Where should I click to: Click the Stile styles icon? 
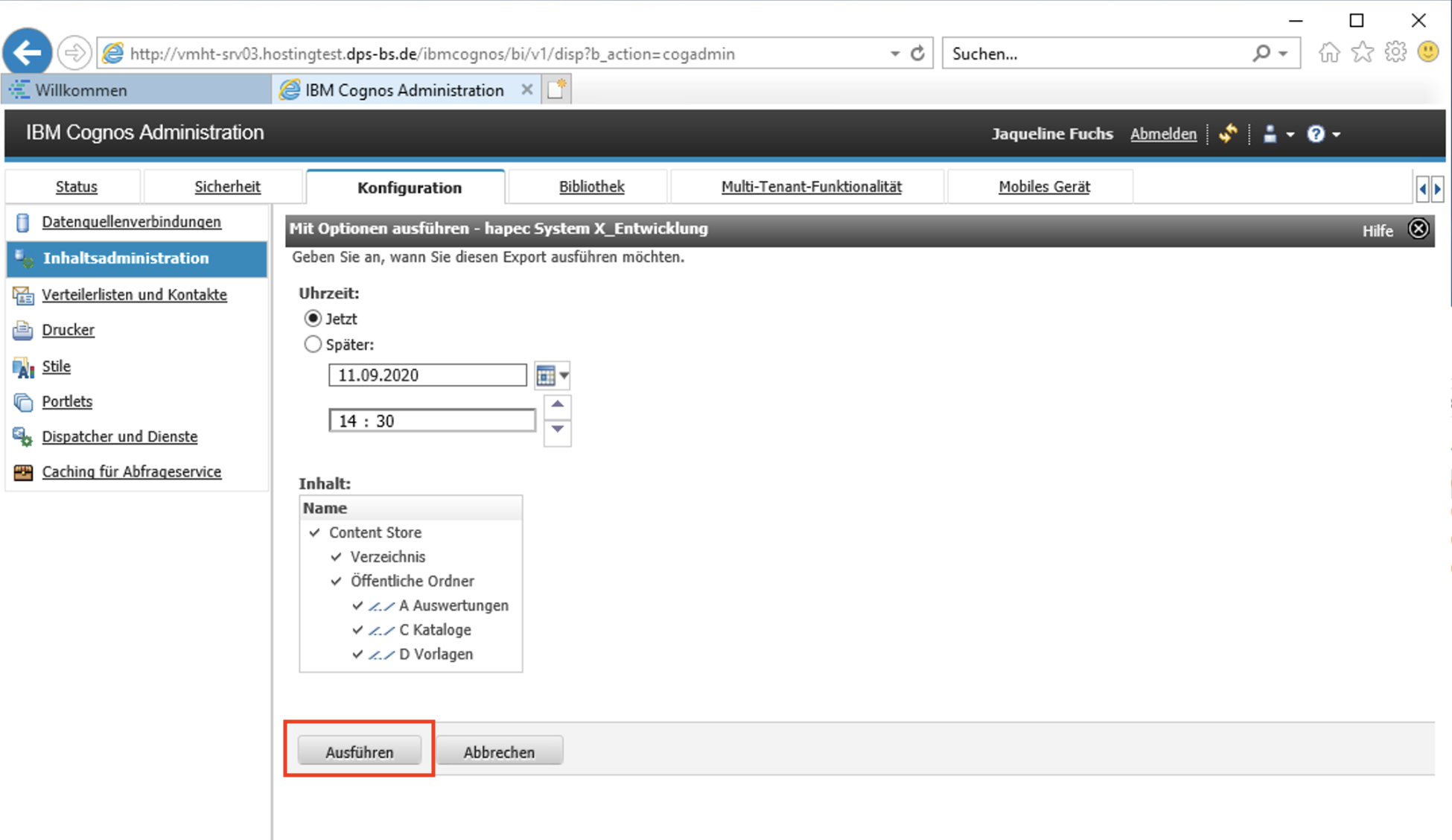[x=23, y=366]
